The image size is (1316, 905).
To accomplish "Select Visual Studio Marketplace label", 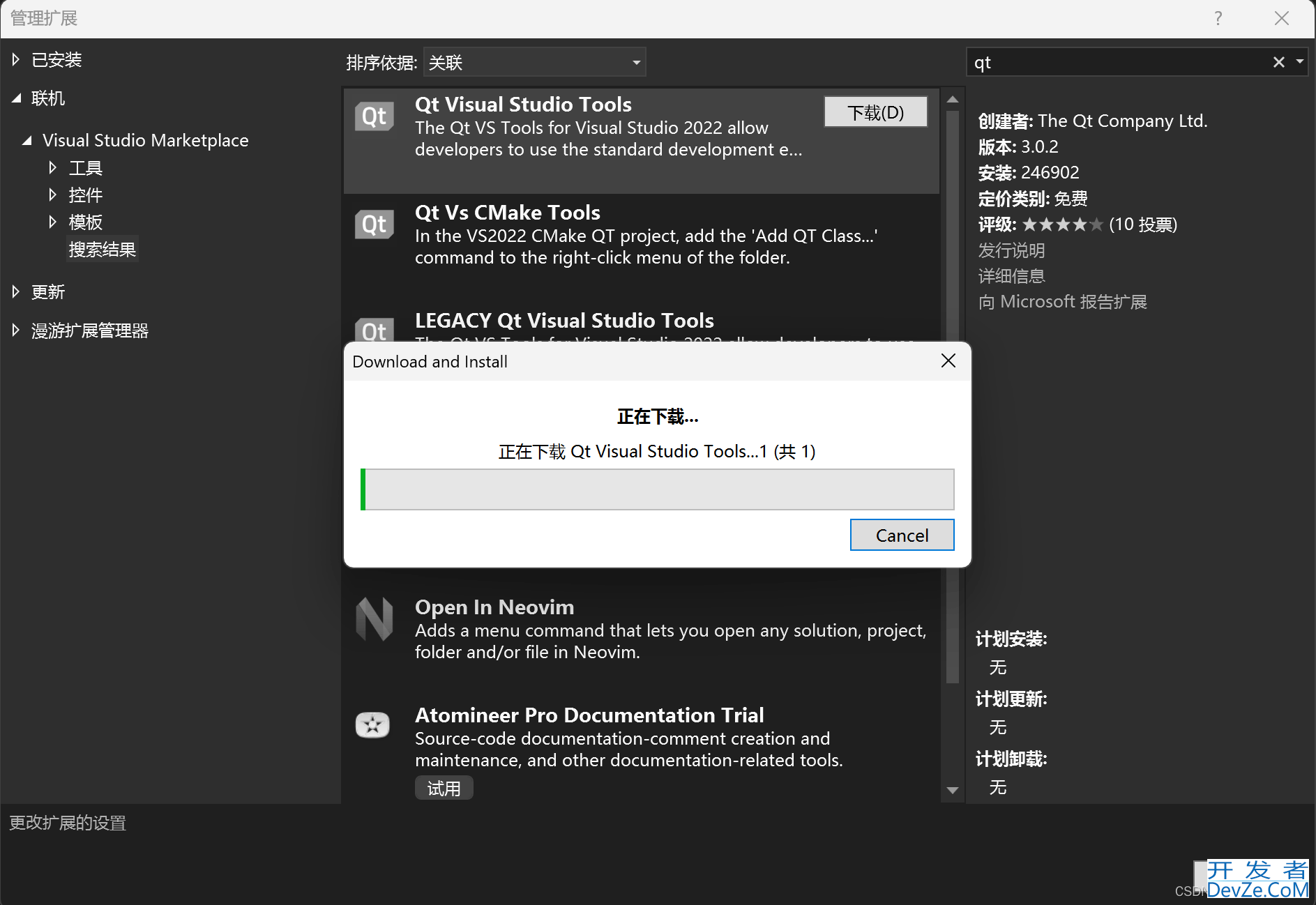I will [145, 140].
